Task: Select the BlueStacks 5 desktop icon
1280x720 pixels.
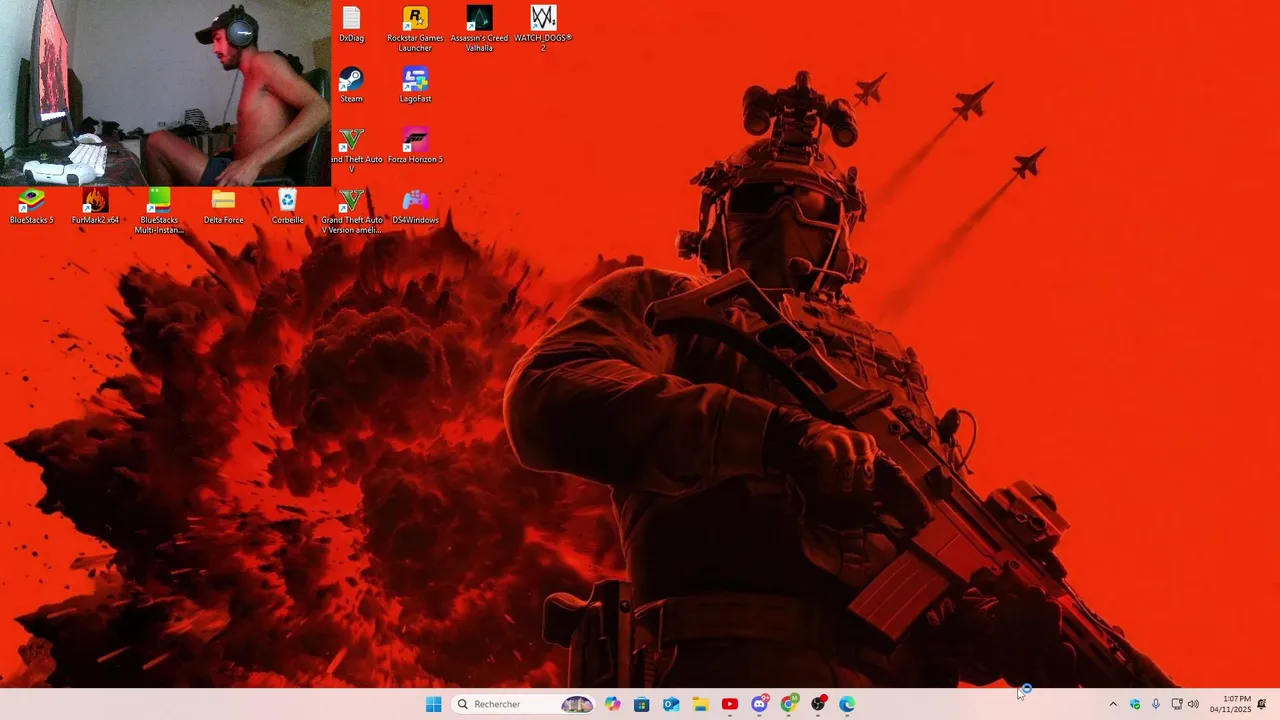Action: (x=31, y=206)
